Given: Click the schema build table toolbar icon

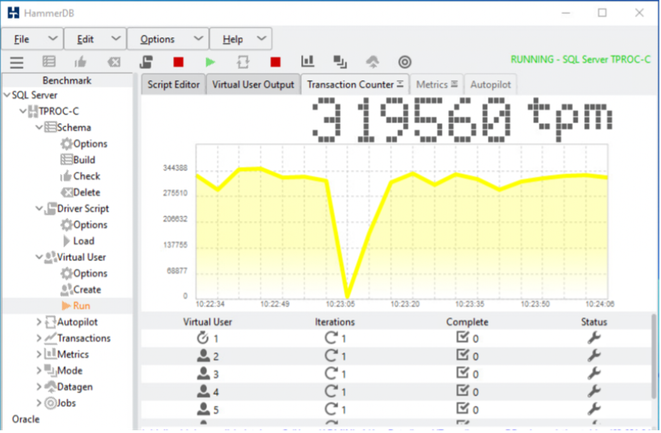Looking at the screenshot, I should click(x=49, y=62).
